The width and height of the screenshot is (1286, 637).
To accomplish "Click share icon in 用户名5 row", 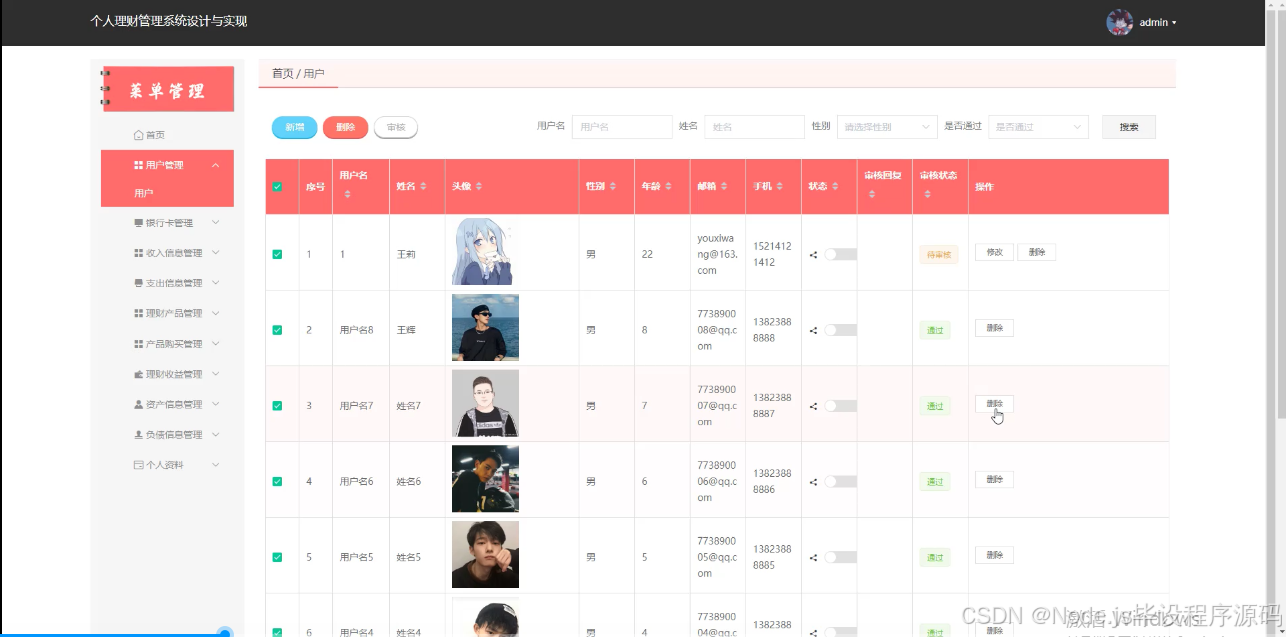I will pos(814,557).
